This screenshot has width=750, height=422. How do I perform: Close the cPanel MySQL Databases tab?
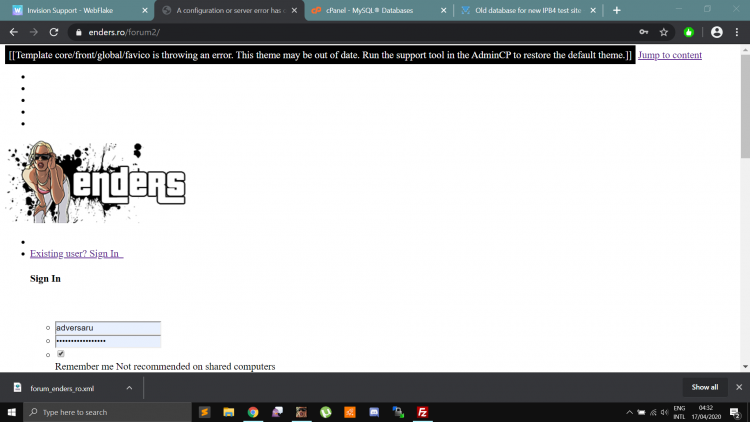443,10
